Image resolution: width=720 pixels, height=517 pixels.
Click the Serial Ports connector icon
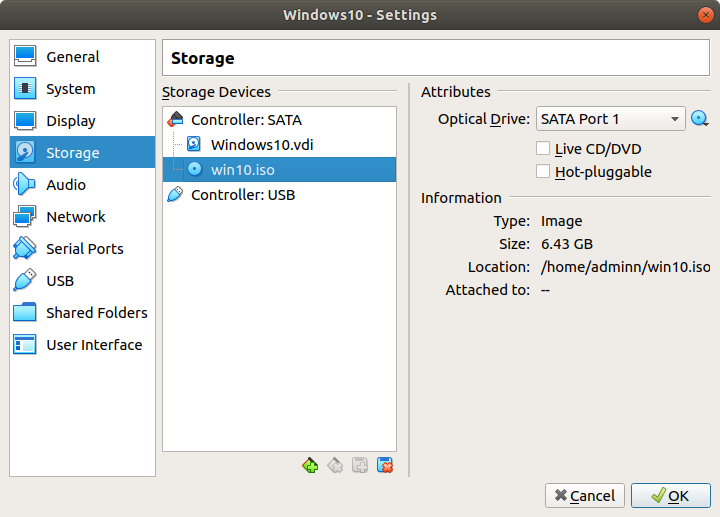point(25,248)
